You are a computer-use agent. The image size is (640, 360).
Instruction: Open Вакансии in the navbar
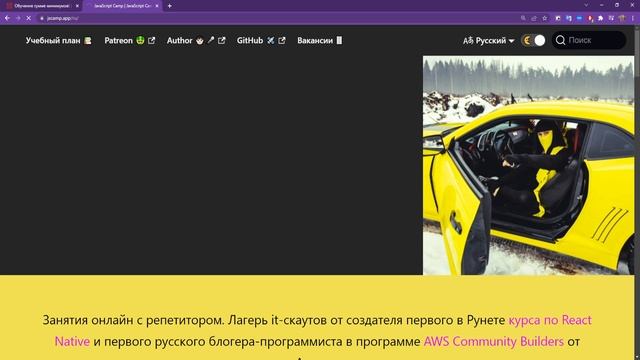tap(320, 40)
